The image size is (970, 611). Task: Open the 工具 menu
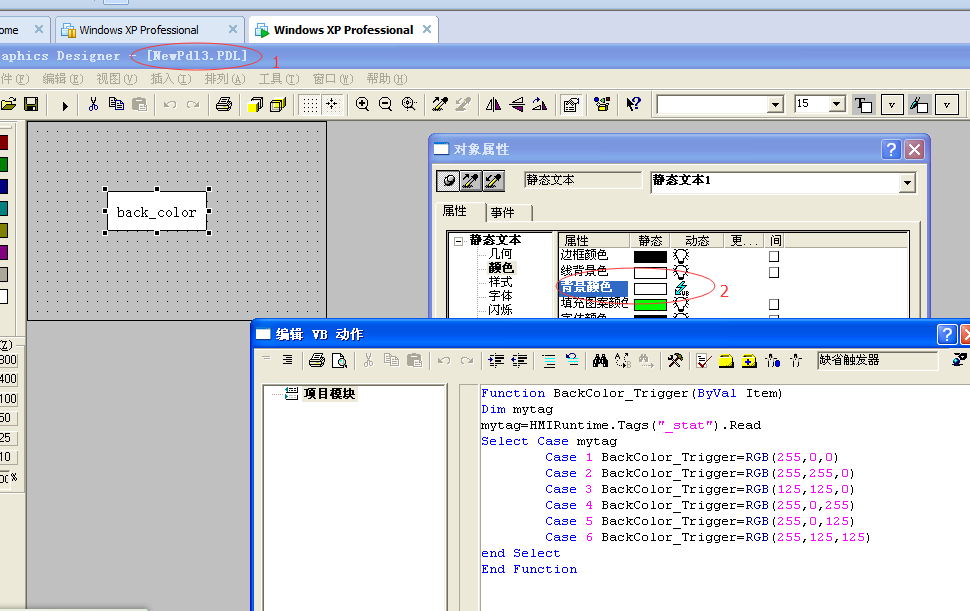pos(279,79)
